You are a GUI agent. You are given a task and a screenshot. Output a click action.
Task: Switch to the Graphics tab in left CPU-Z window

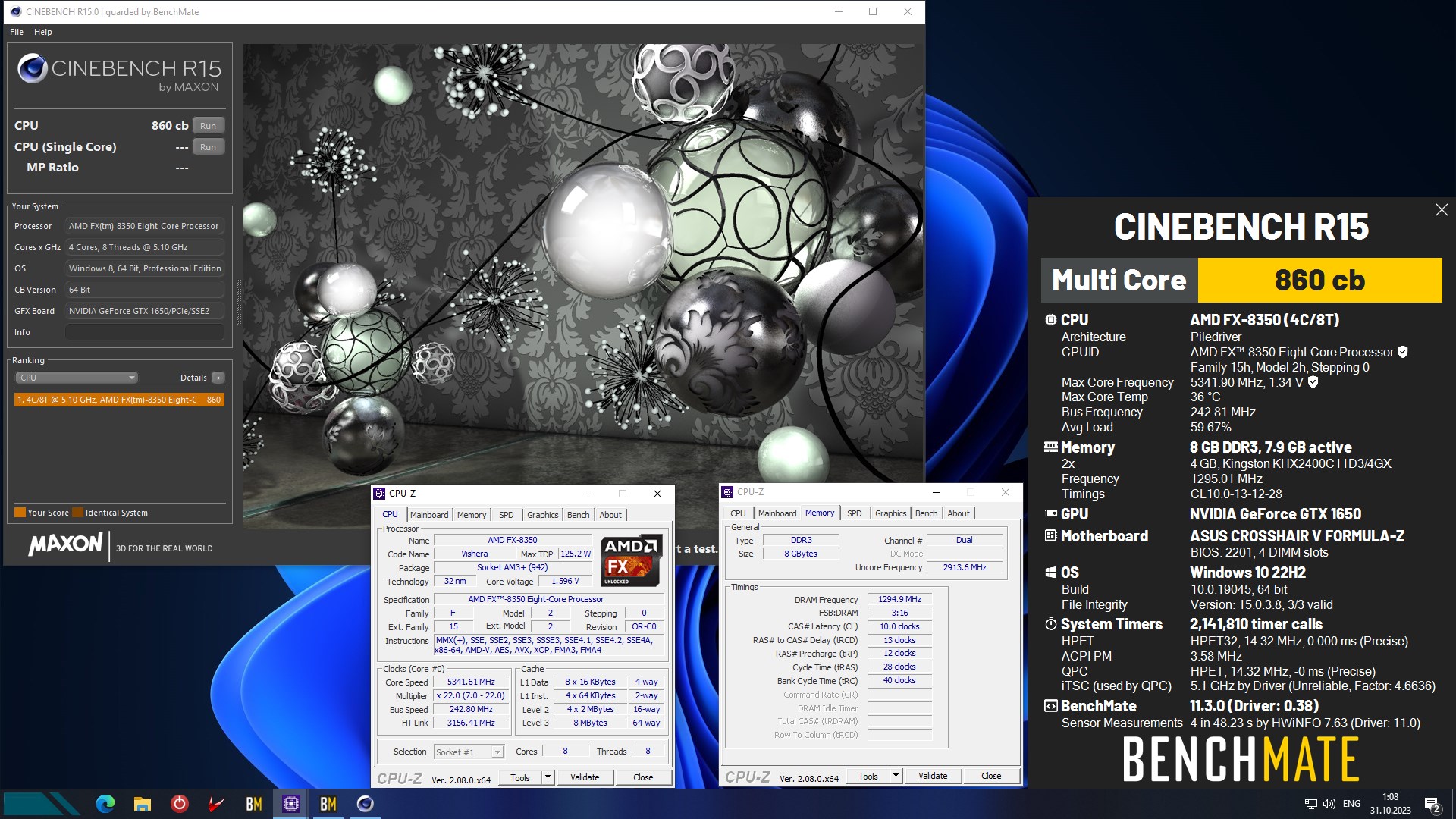[543, 515]
